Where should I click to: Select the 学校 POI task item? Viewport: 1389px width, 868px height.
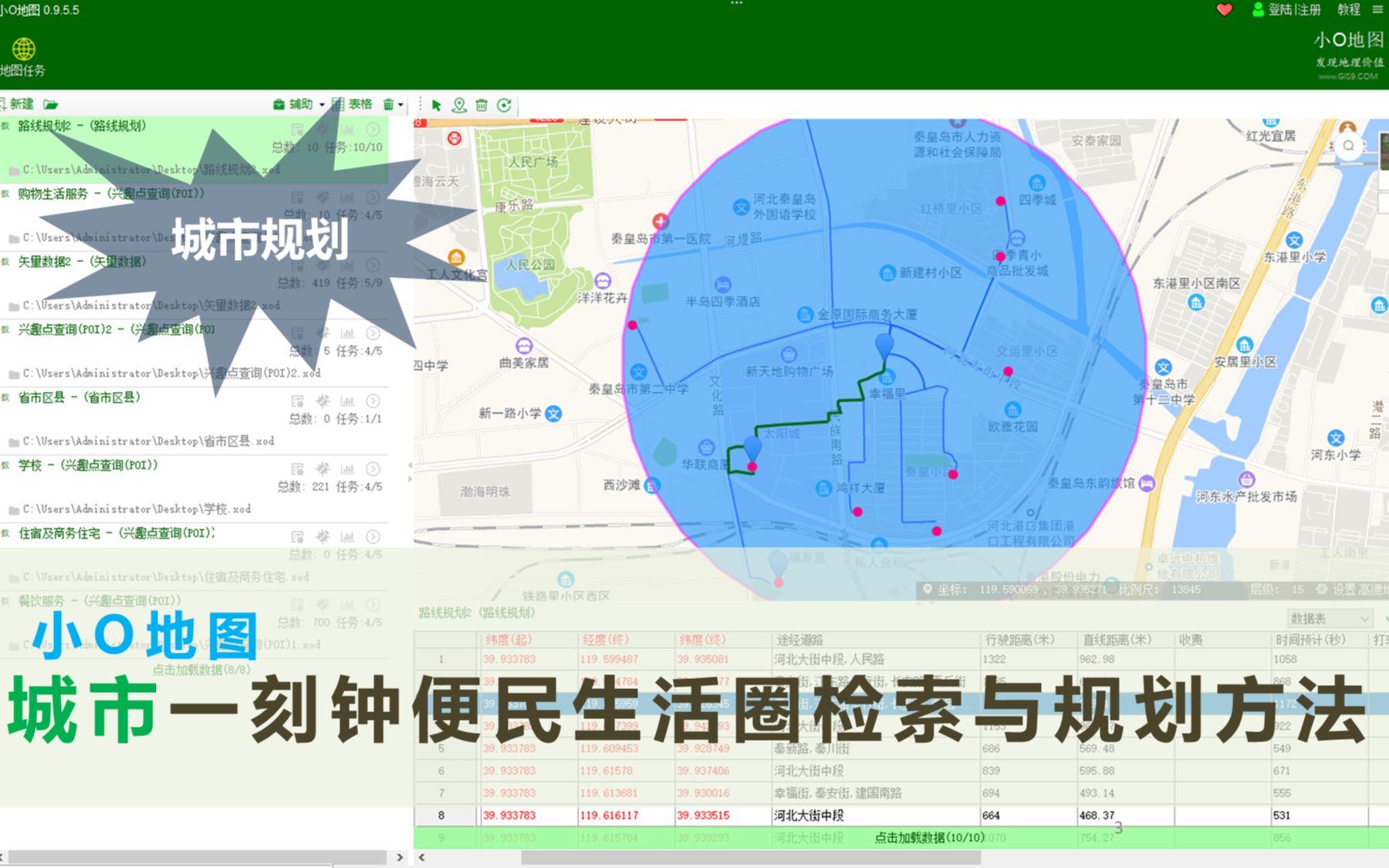tap(194, 488)
